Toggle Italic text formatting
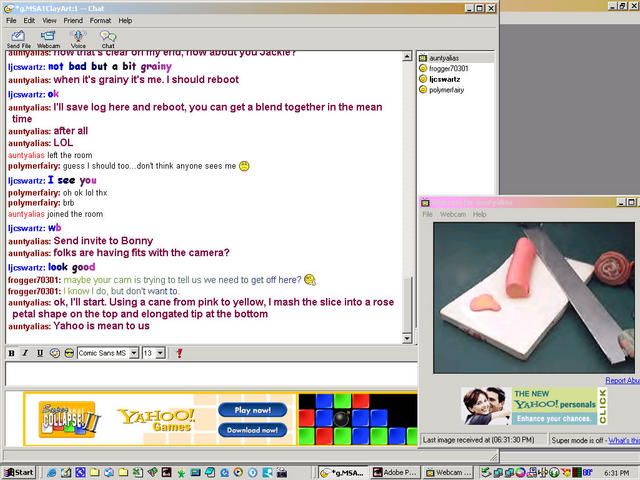Image resolution: width=640 pixels, height=480 pixels. pyautogui.click(x=25, y=353)
